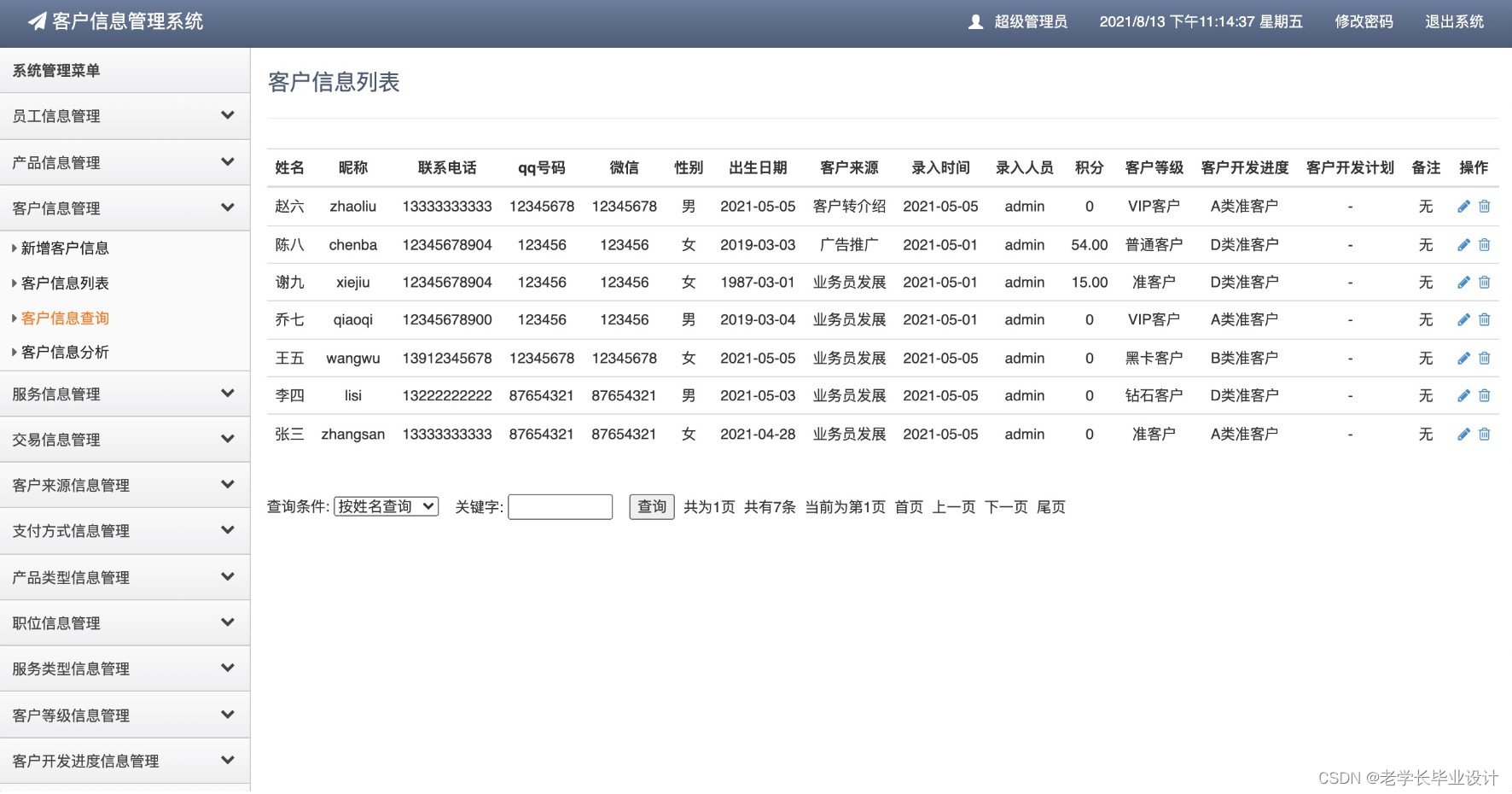The height and width of the screenshot is (794, 1512).
Task: Click phone cell 13912345678
Action: (x=447, y=359)
